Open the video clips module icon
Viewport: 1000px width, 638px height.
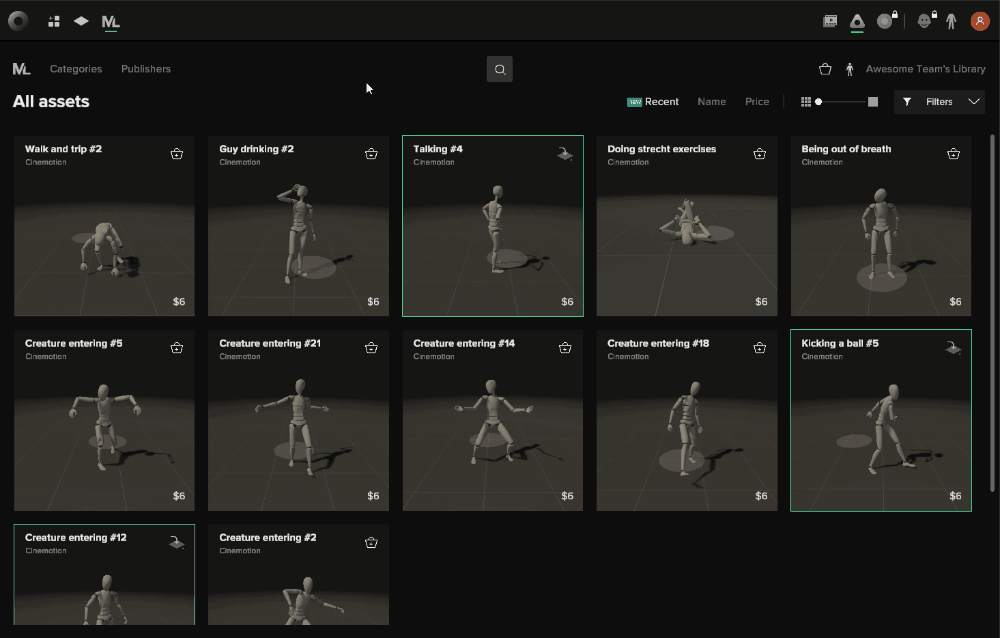click(x=830, y=21)
